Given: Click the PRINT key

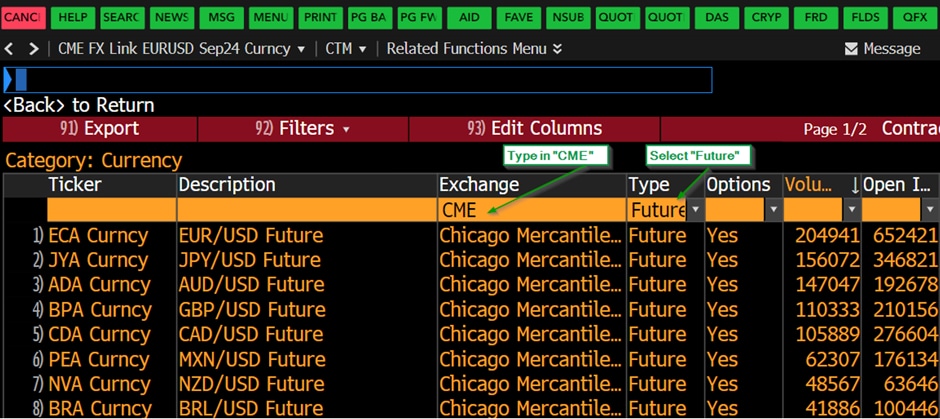Looking at the screenshot, I should coord(320,18).
